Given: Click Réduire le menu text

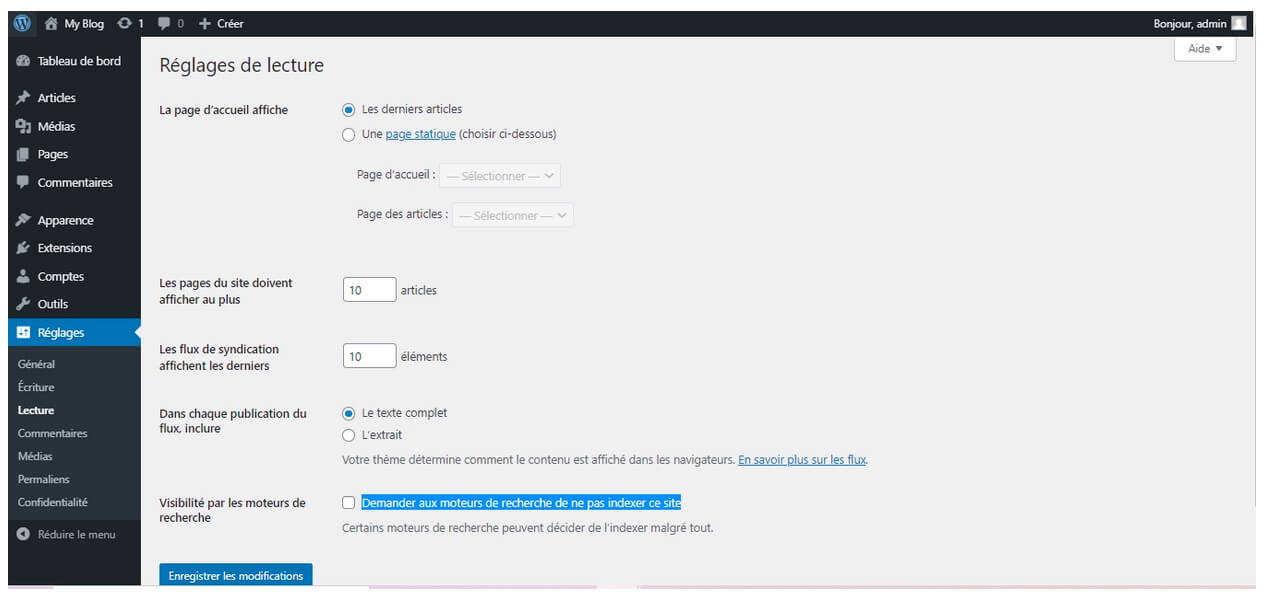Looking at the screenshot, I should point(76,535).
